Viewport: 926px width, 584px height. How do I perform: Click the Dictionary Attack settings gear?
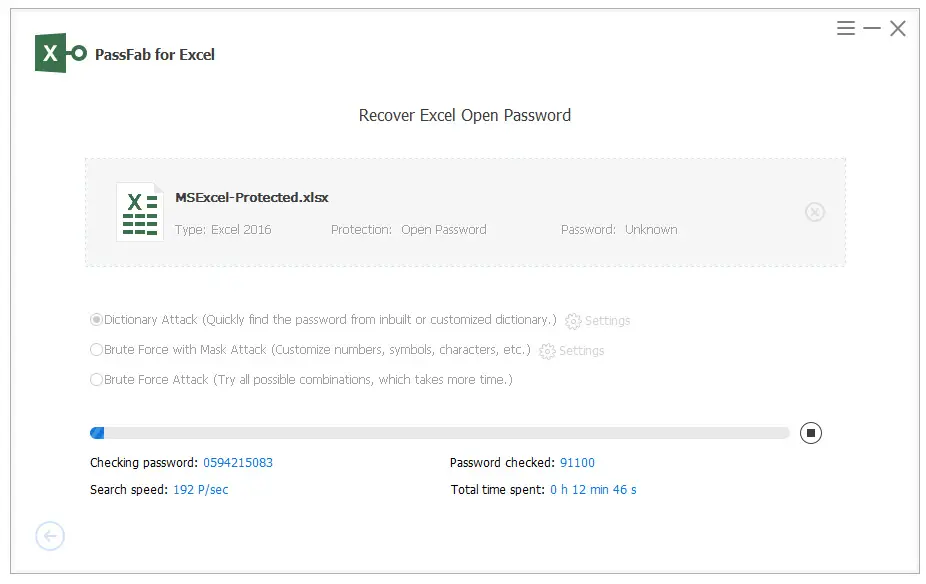click(573, 321)
